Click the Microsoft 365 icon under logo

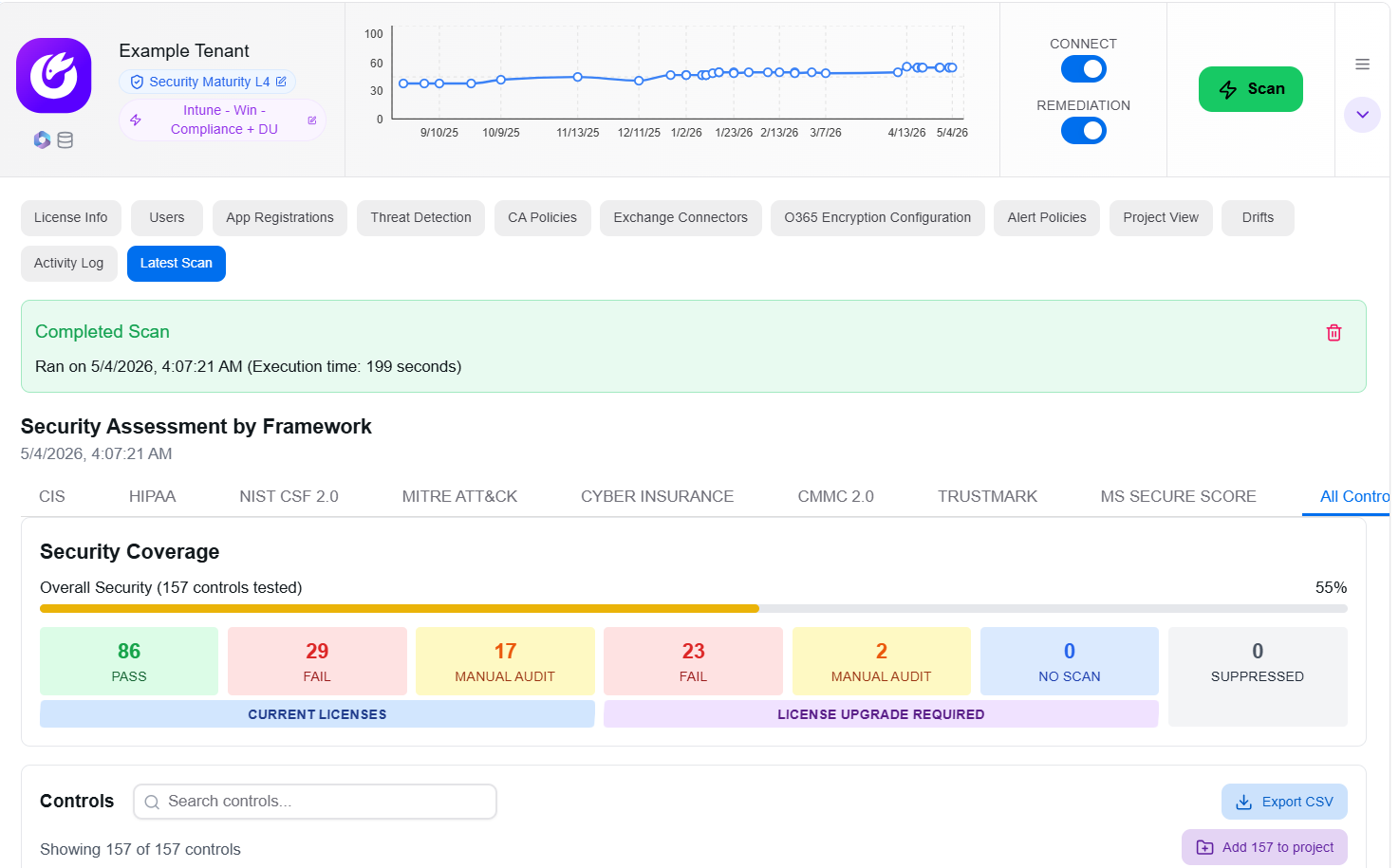(42, 140)
